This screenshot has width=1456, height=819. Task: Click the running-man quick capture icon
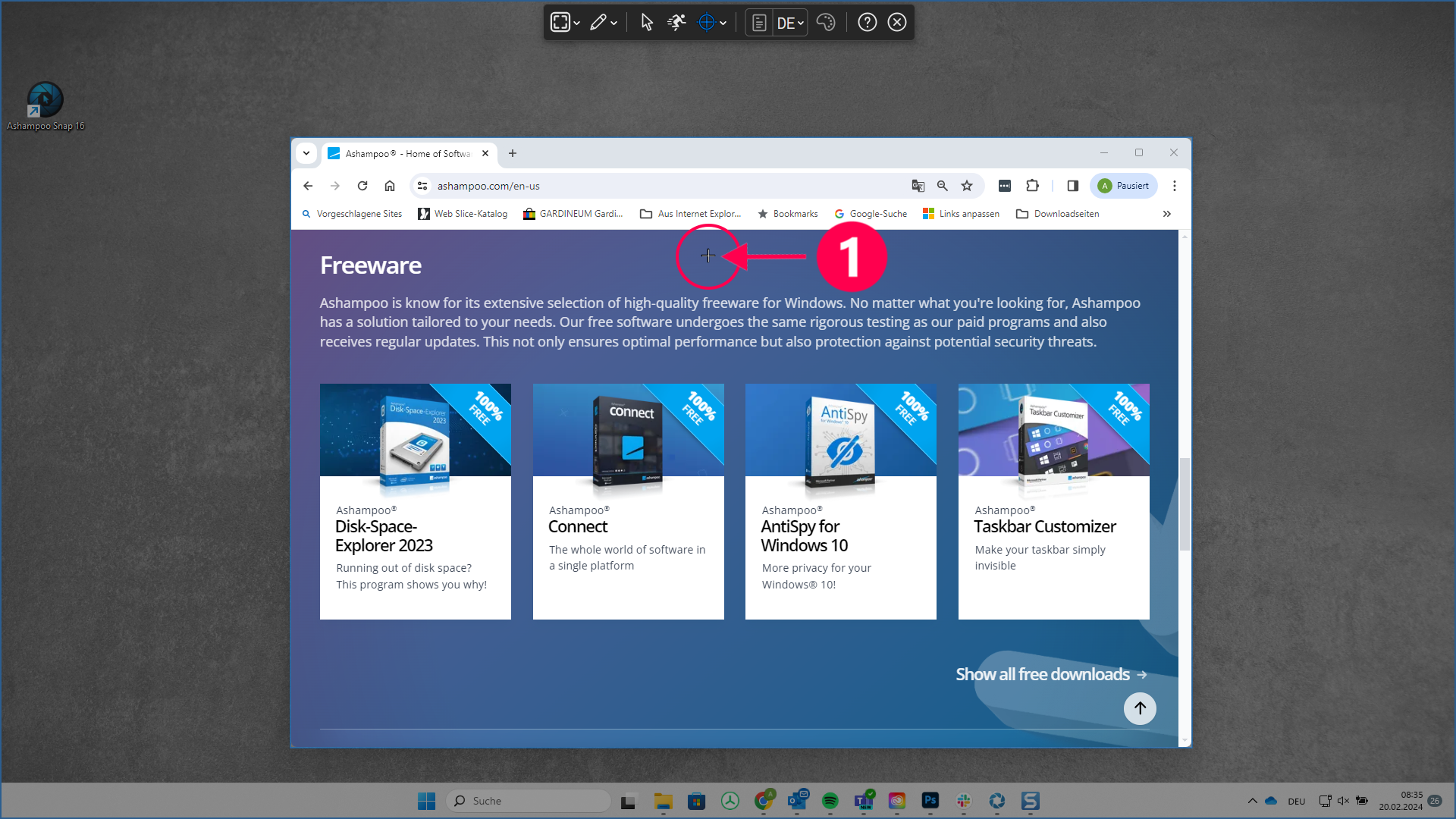676,22
